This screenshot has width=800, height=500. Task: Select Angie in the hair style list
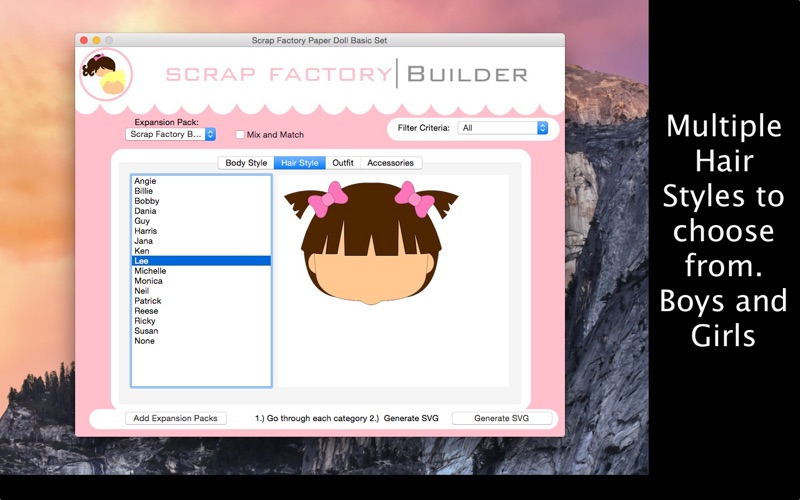click(x=201, y=181)
